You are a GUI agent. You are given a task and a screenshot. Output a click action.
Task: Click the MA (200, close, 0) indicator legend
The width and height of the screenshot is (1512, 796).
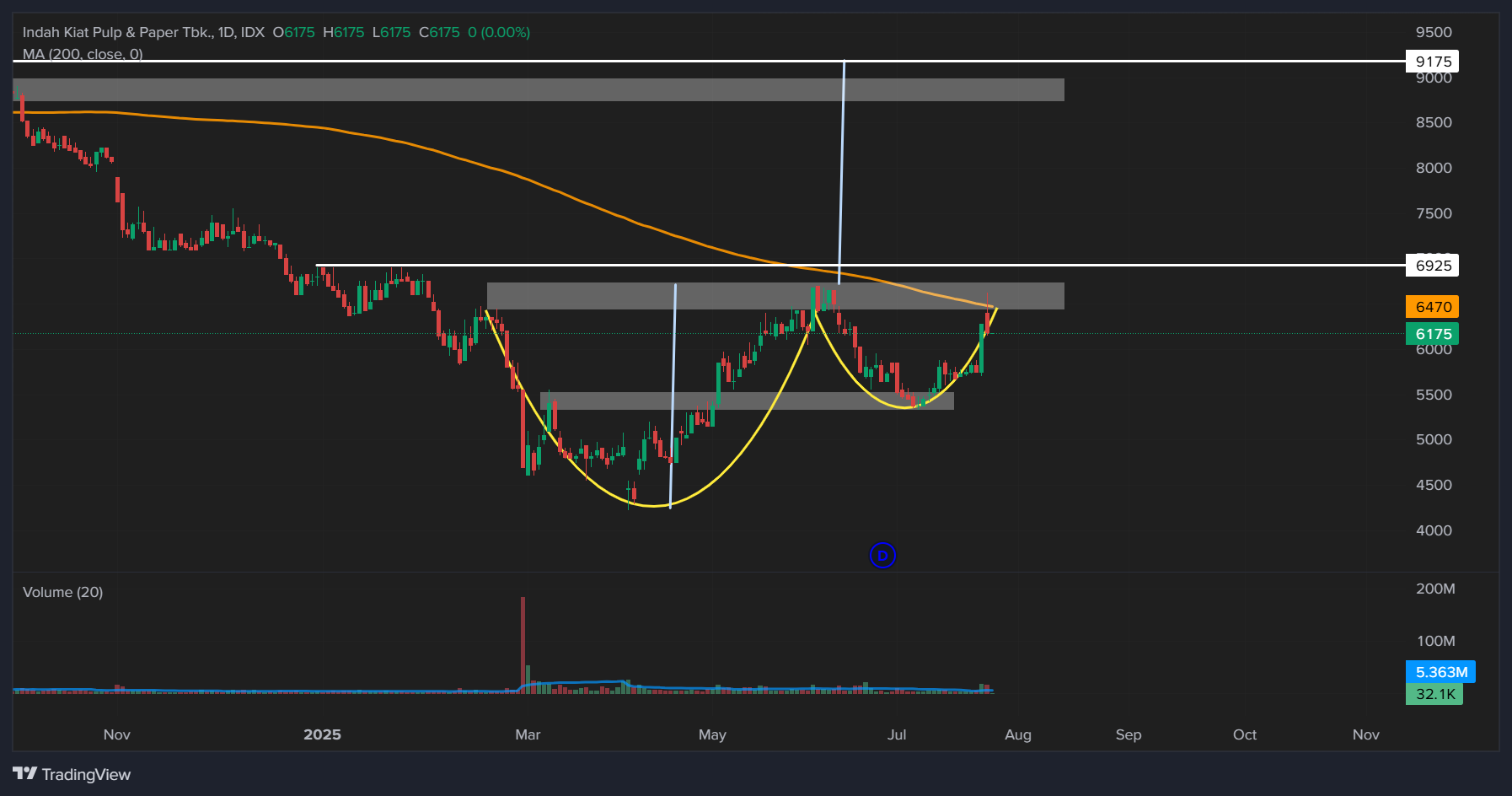[83, 54]
